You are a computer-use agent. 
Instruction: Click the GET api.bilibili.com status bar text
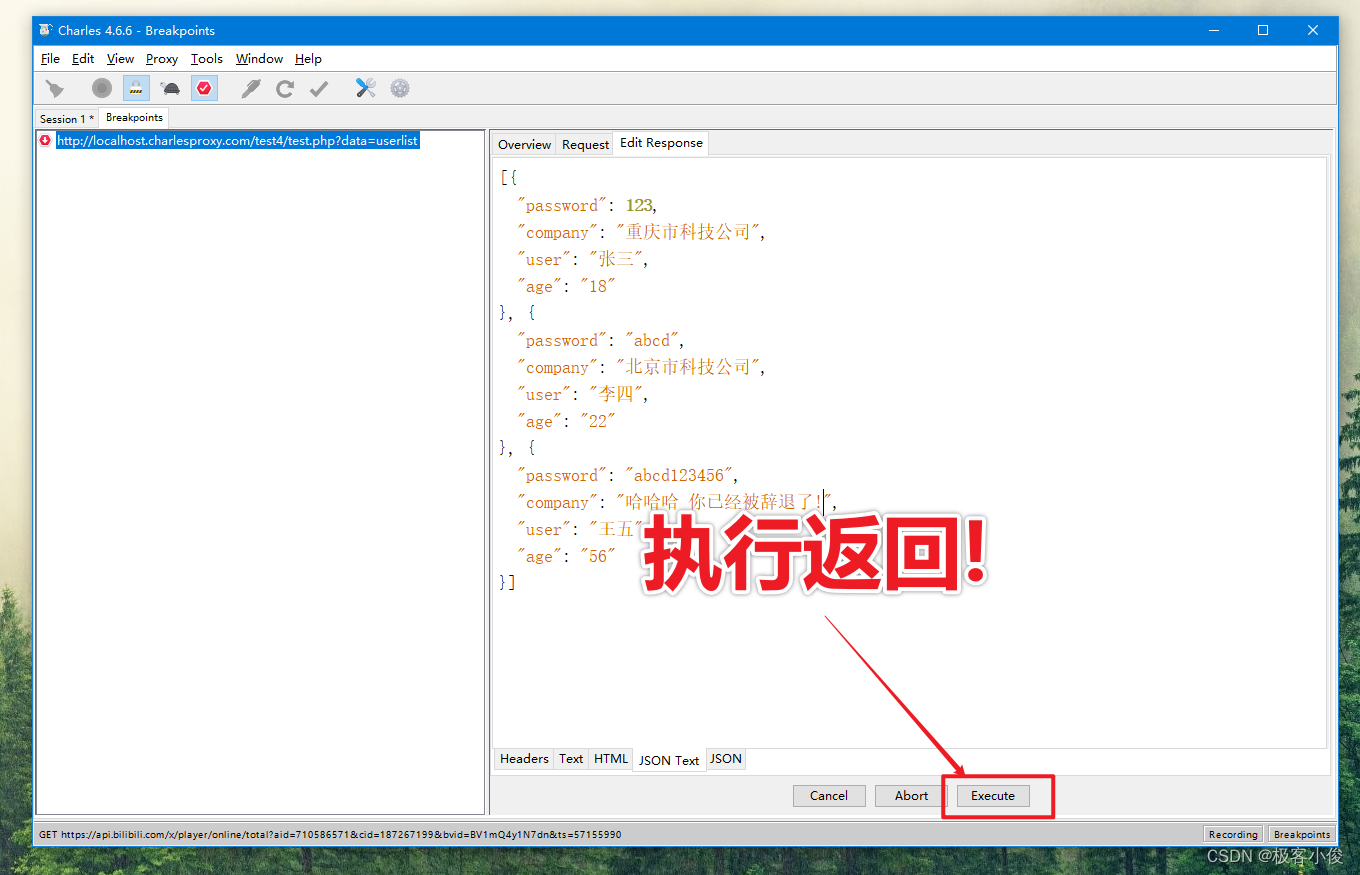[330, 834]
